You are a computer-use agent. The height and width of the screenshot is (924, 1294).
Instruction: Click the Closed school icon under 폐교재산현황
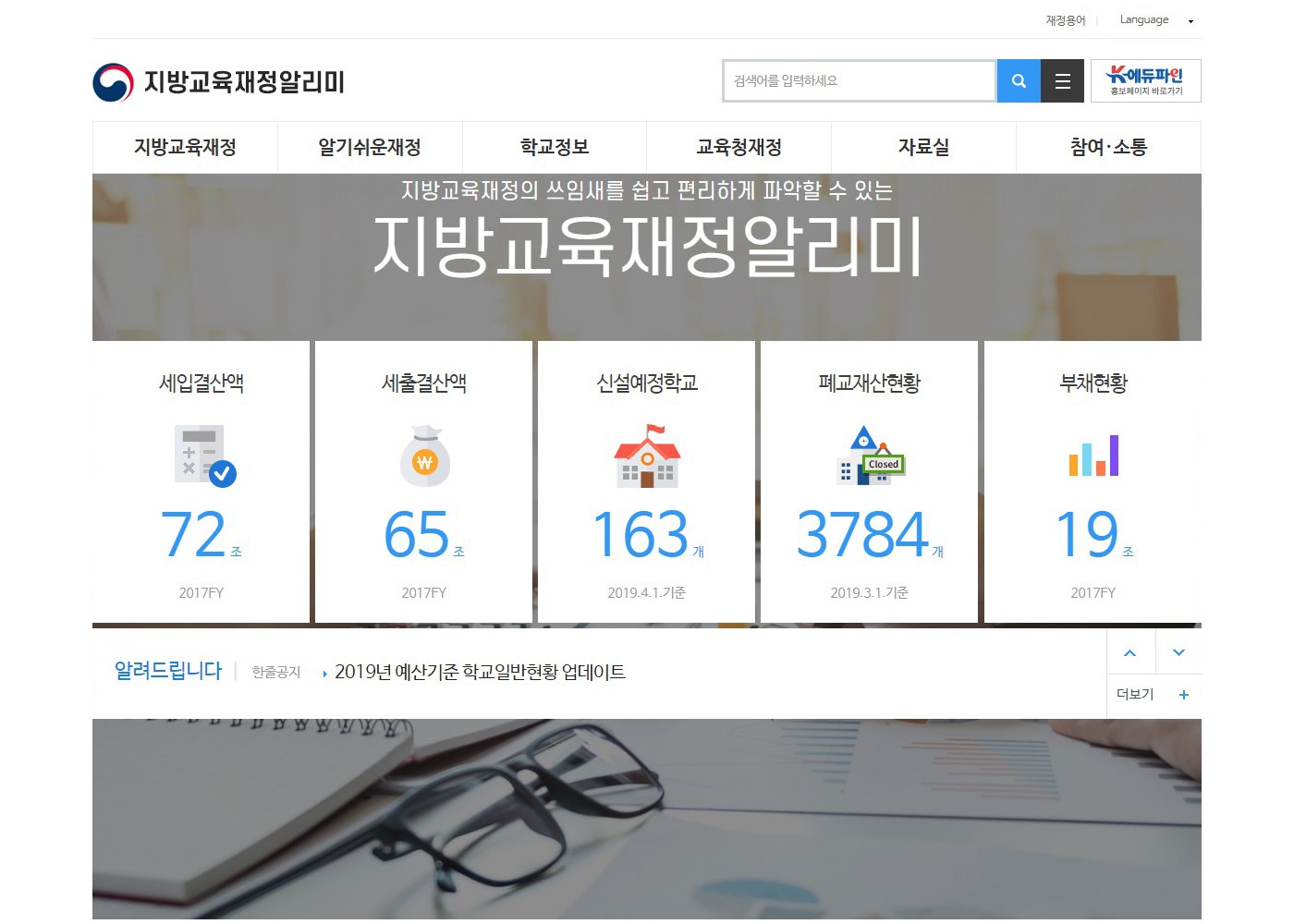click(x=870, y=456)
